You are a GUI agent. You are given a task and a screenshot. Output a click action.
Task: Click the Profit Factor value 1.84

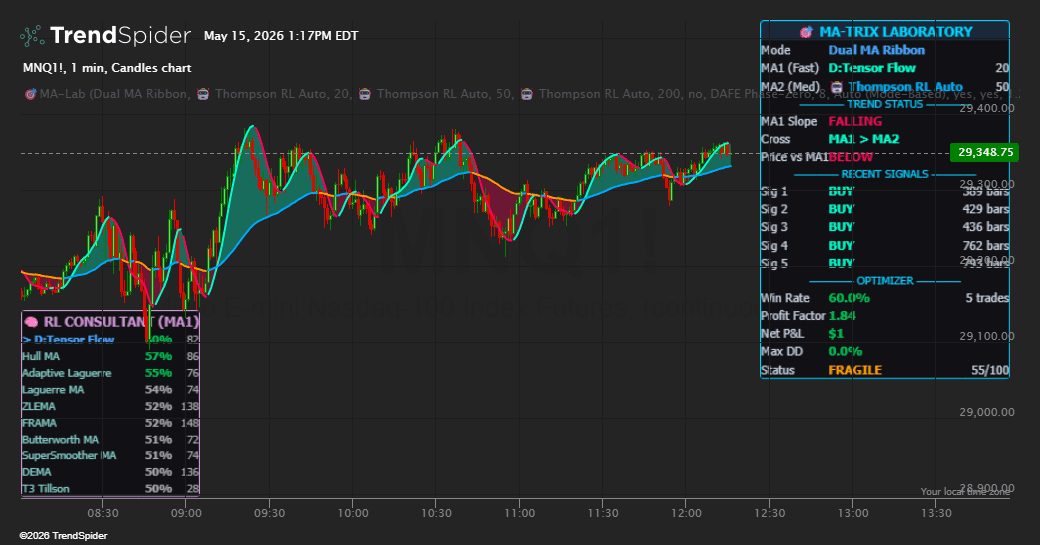pyautogui.click(x=842, y=316)
